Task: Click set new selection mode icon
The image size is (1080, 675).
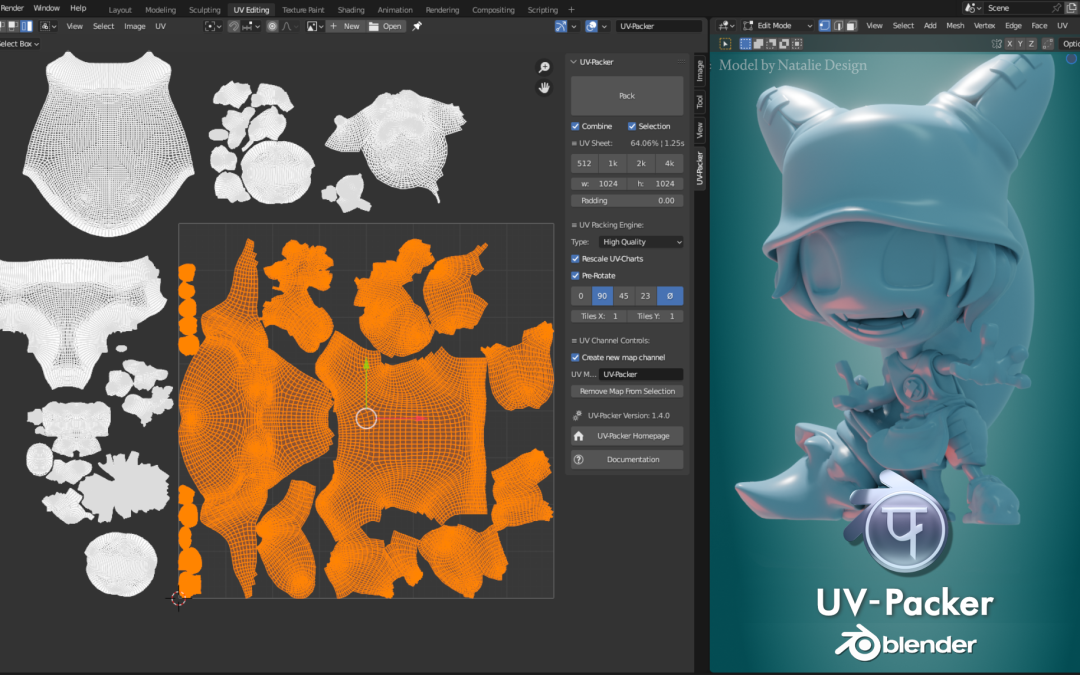Action: 745,43
